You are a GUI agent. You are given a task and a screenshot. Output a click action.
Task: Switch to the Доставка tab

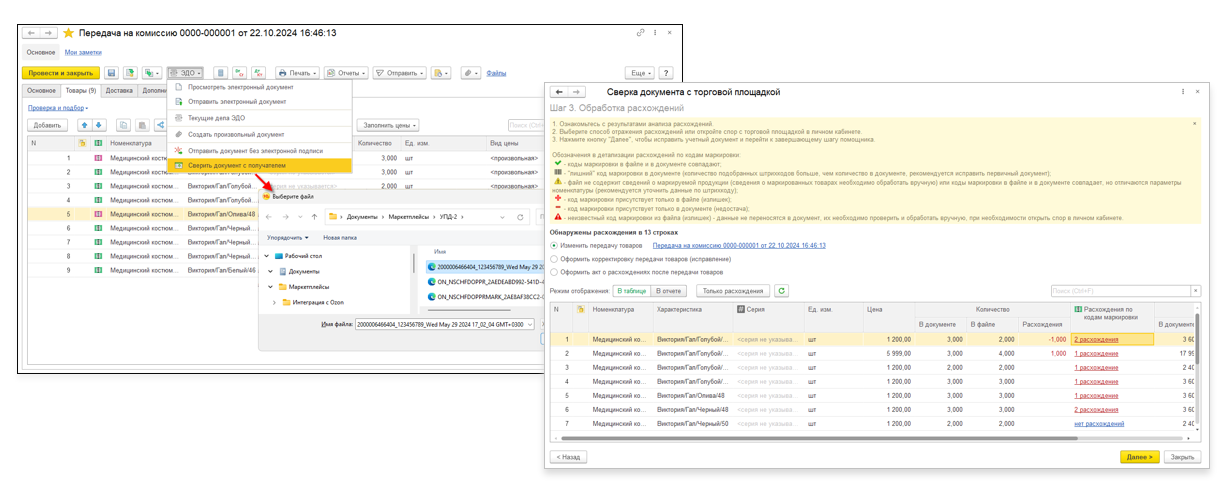[119, 91]
